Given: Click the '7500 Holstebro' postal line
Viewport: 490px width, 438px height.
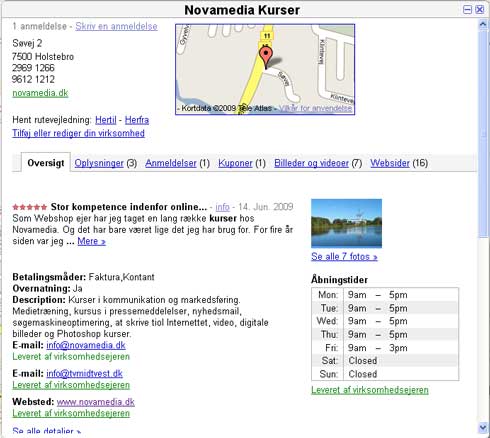Looking at the screenshot, I should tap(43, 57).
